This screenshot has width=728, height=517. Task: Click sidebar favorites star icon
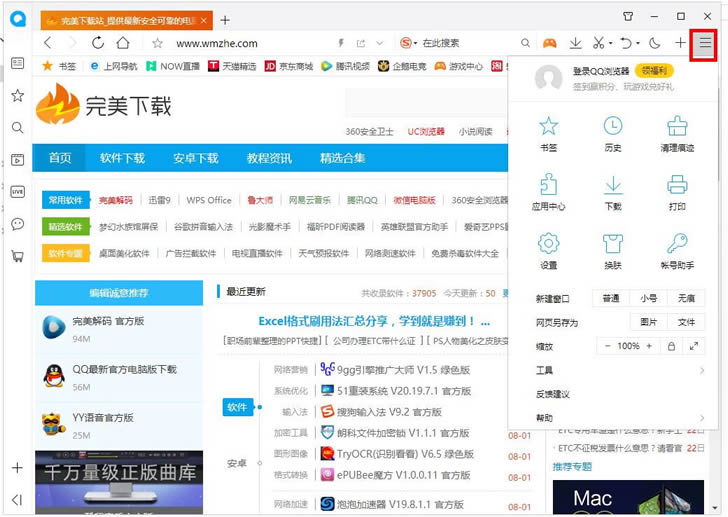click(x=18, y=96)
